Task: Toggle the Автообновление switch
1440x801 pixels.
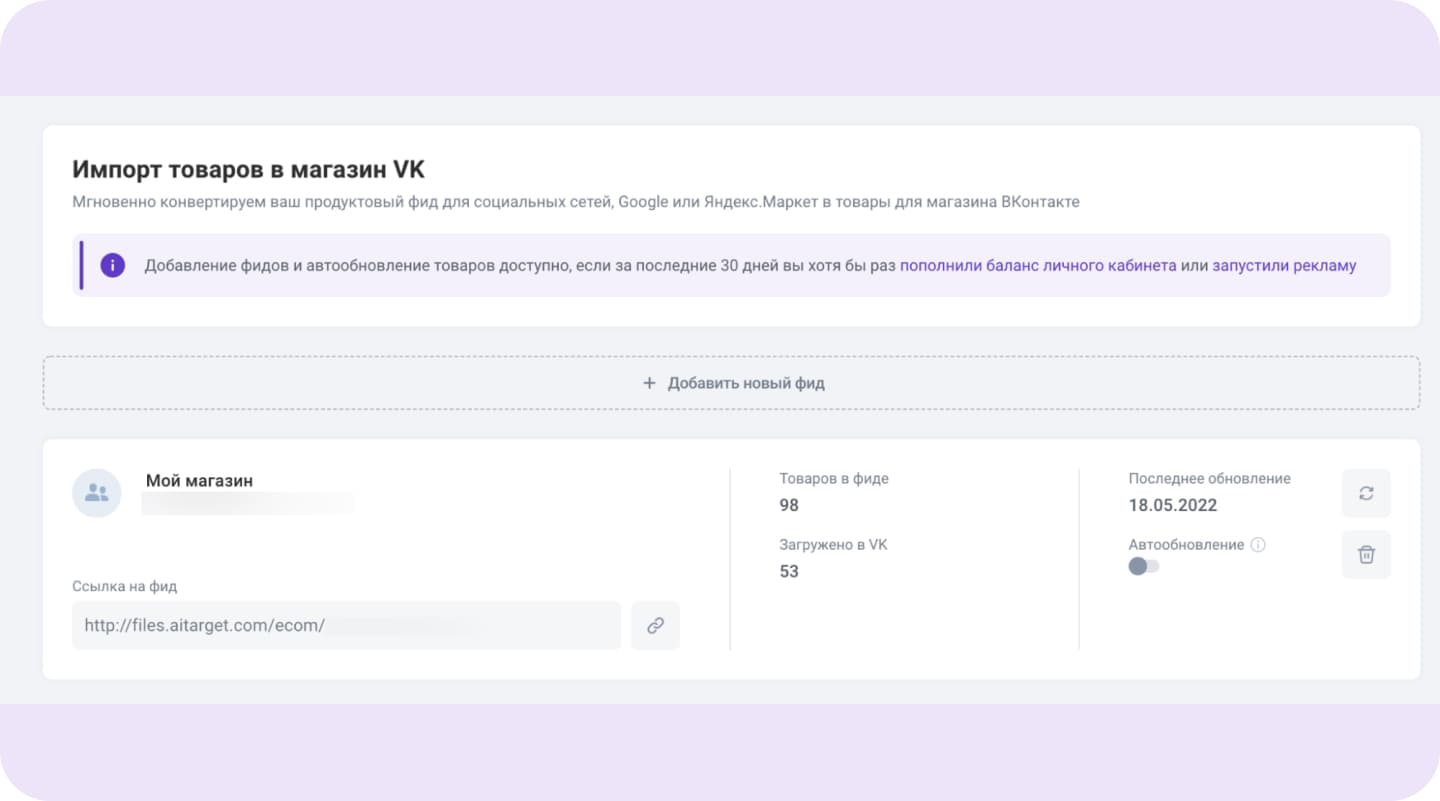Action: point(1143,566)
